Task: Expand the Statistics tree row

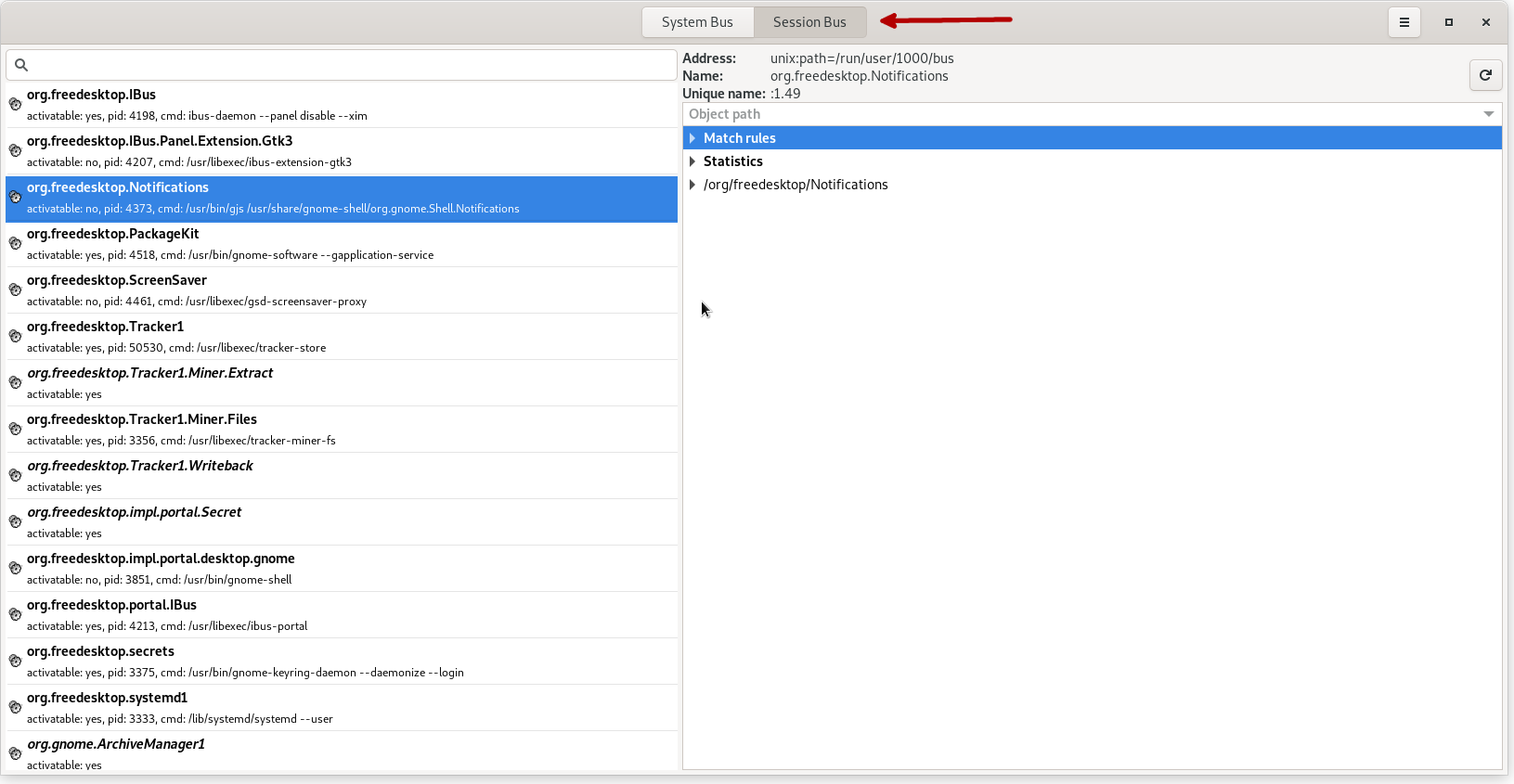Action: (692, 161)
